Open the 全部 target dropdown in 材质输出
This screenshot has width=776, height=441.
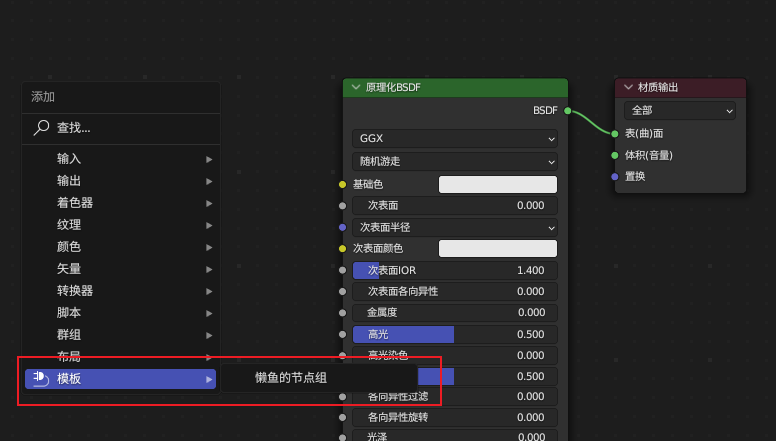click(680, 111)
